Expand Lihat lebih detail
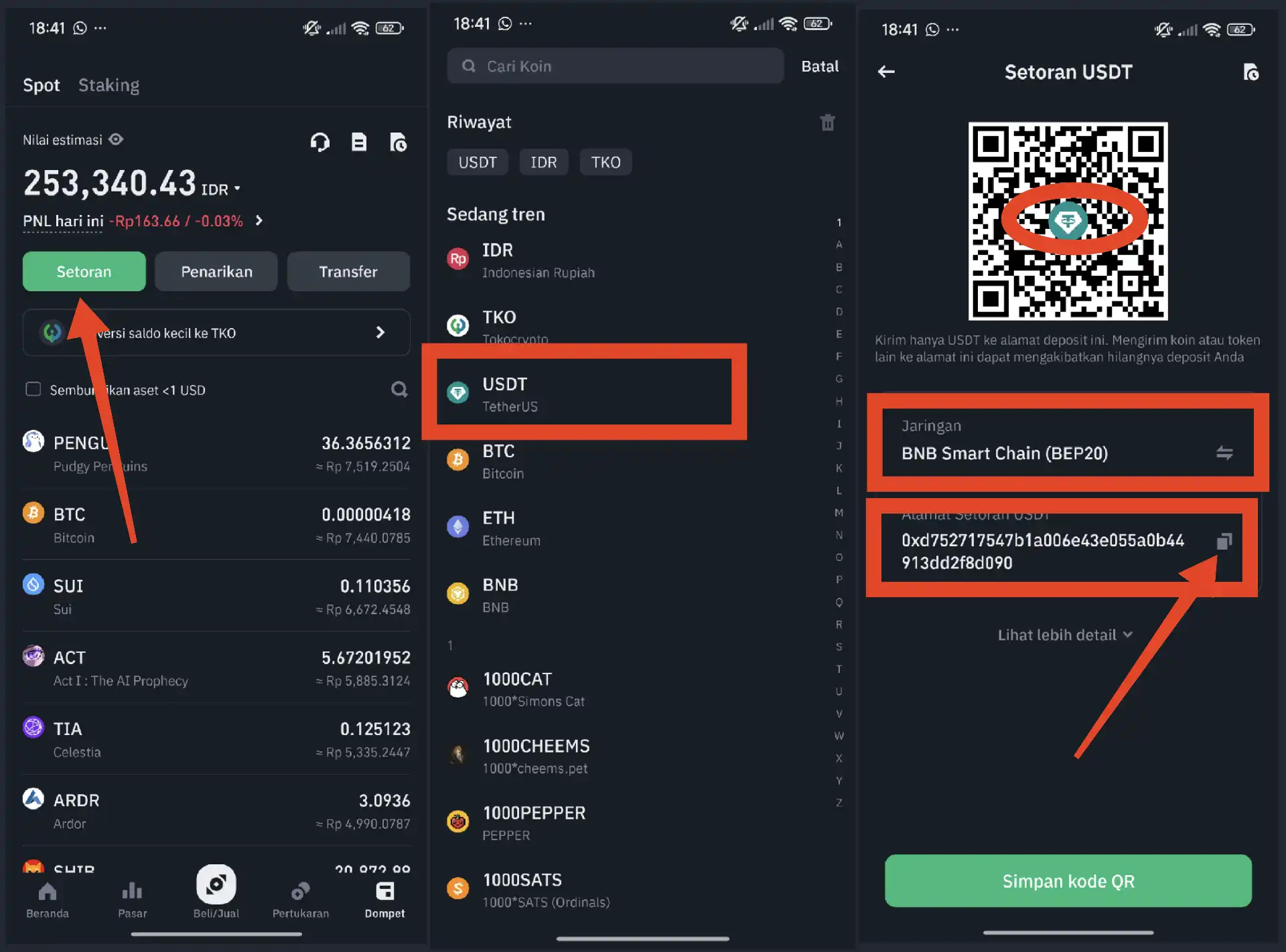This screenshot has width=1286, height=952. point(1065,635)
